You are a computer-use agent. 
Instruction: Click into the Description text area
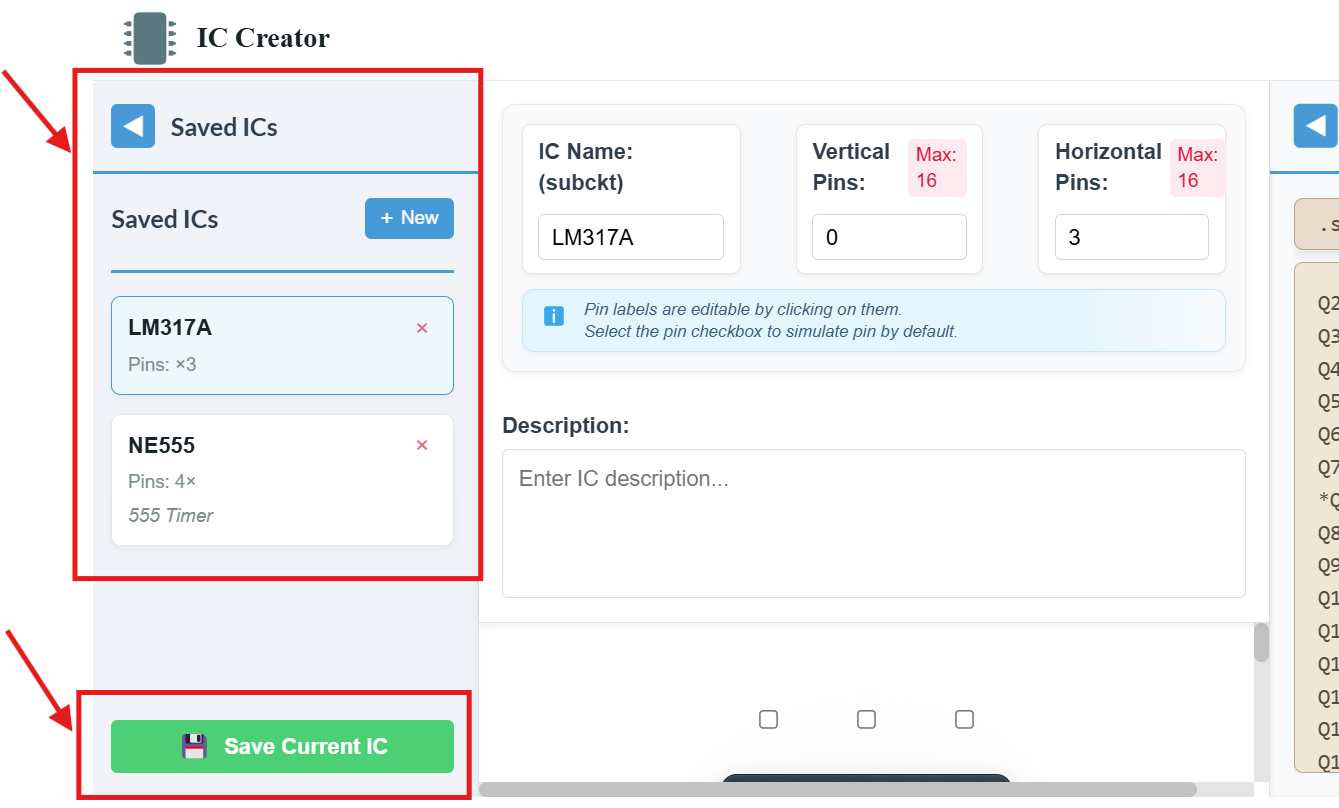[x=873, y=523]
